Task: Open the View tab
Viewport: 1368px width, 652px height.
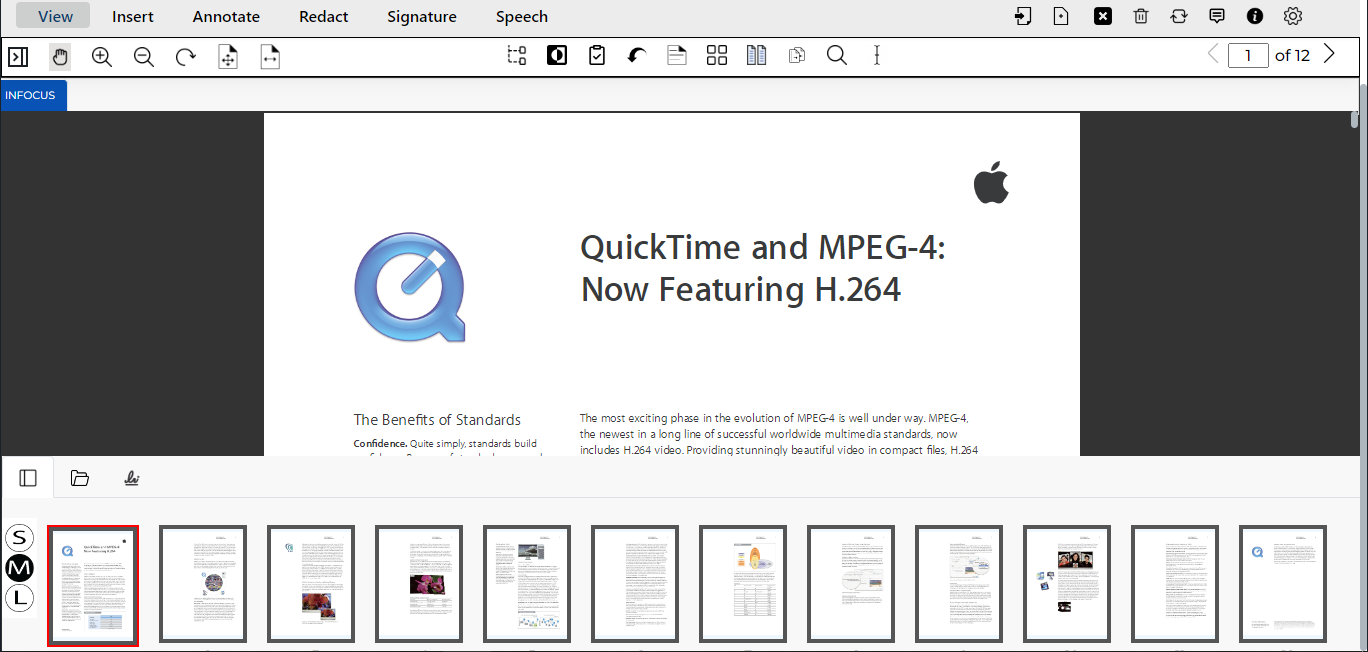Action: [55, 16]
